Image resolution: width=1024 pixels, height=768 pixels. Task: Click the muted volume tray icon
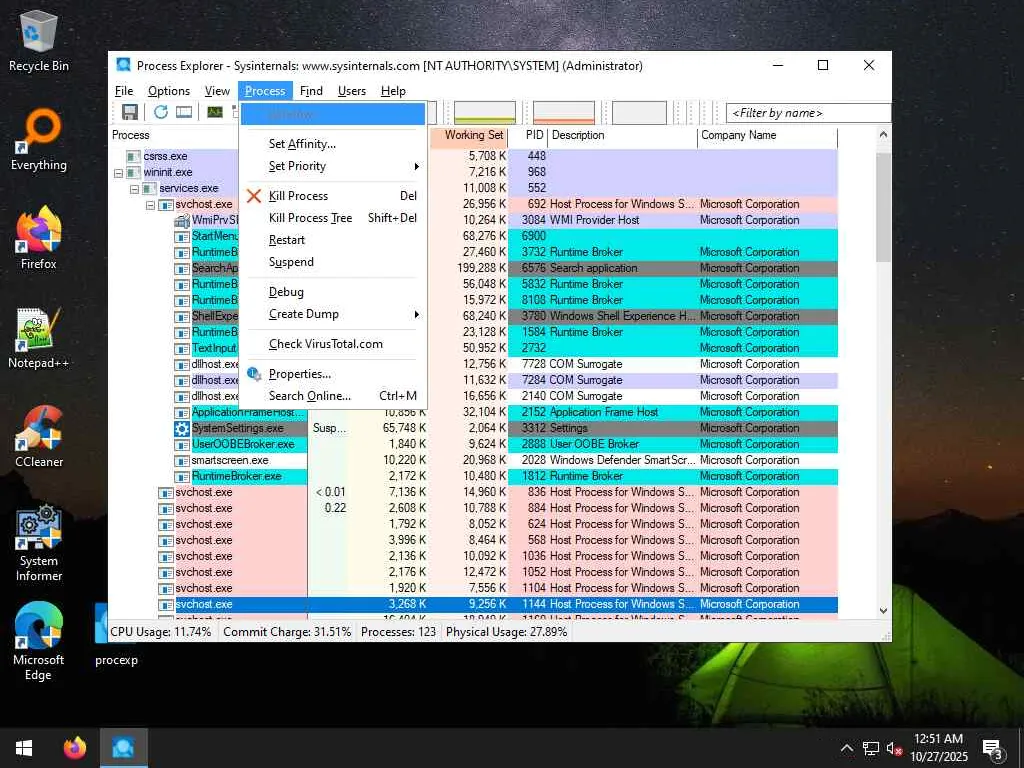(894, 748)
